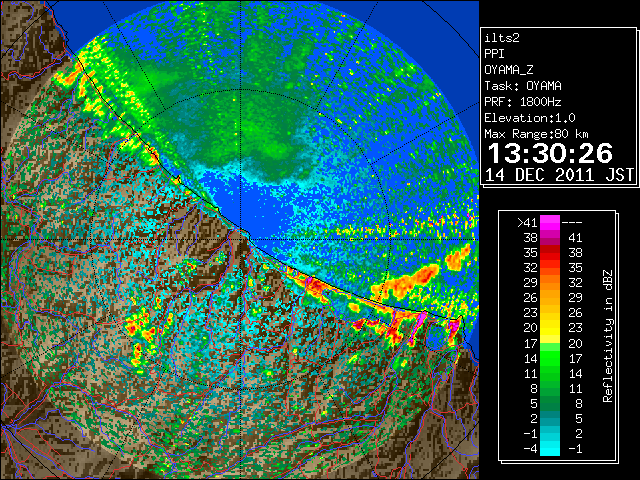Click the red 35 dBZ color band
The image size is (640, 480).
point(550,253)
